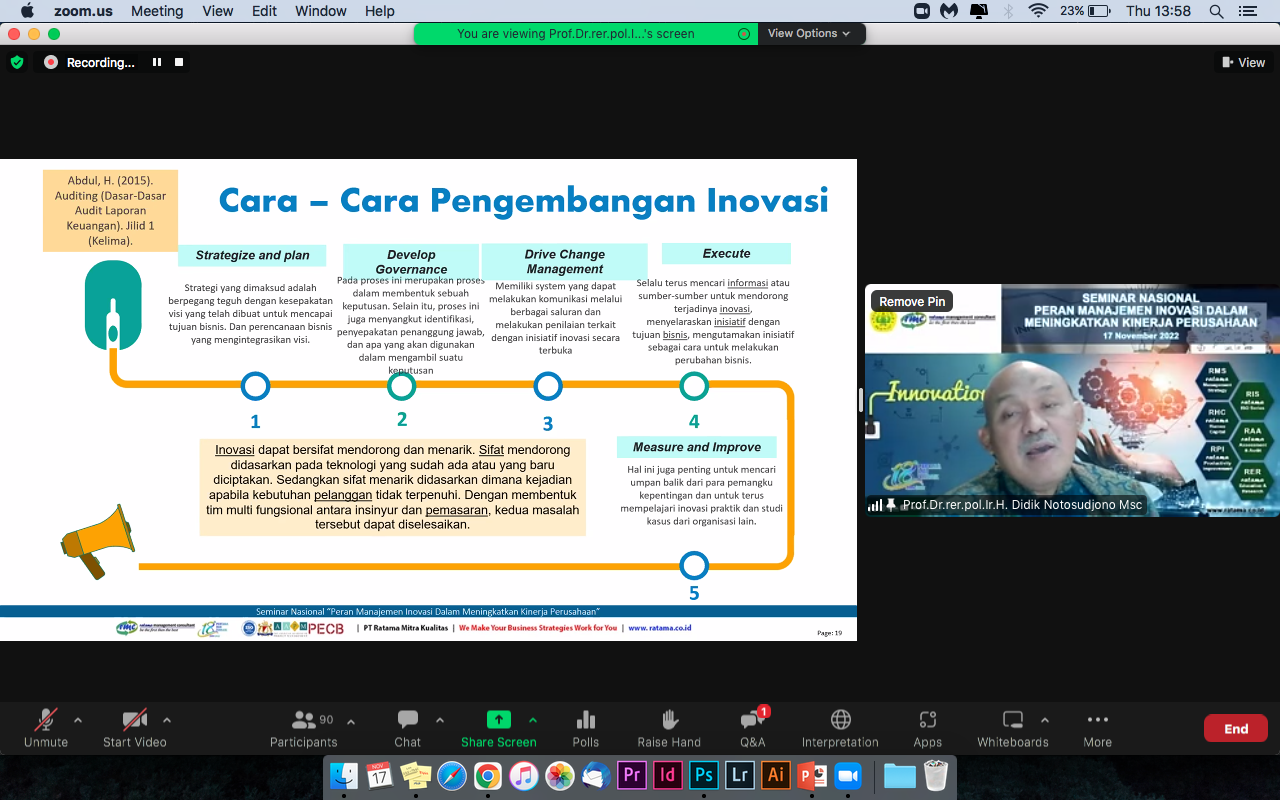Expand the View Options dropdown
The image size is (1280, 800).
(809, 33)
